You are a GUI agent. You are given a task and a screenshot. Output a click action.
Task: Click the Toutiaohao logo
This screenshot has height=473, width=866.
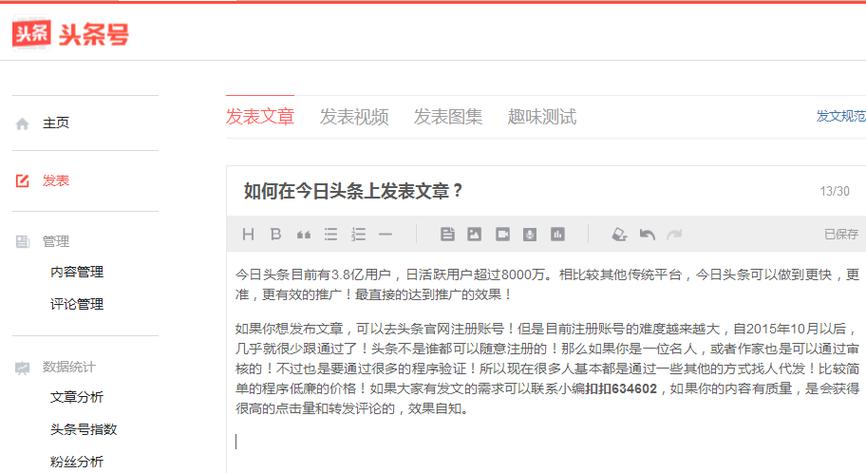[70, 34]
